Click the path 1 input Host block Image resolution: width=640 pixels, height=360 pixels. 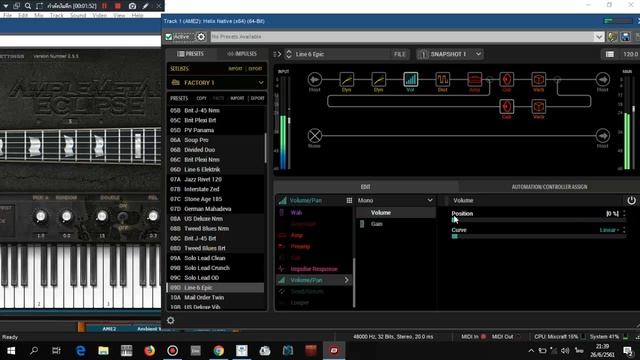315,79
